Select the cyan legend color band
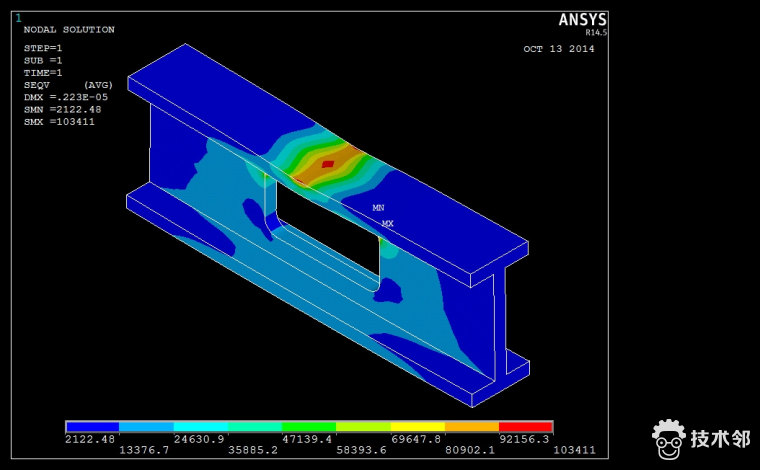Viewport: 760px width, 470px height. tap(200, 427)
